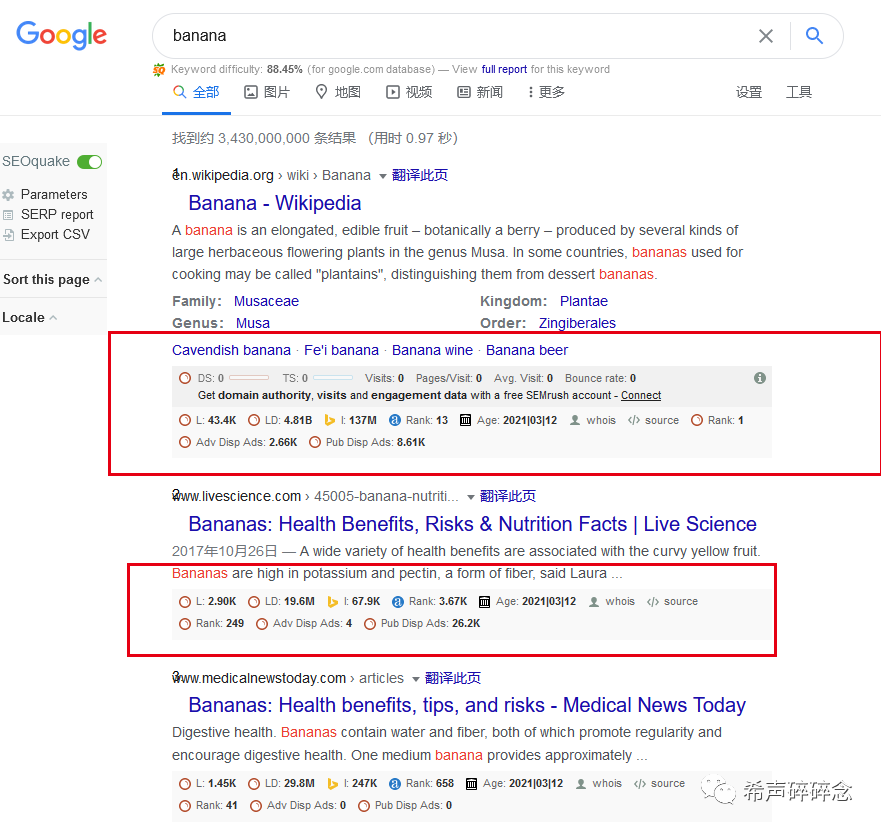Click source code icon for livescience result
This screenshot has width=881, height=830.
click(x=653, y=602)
